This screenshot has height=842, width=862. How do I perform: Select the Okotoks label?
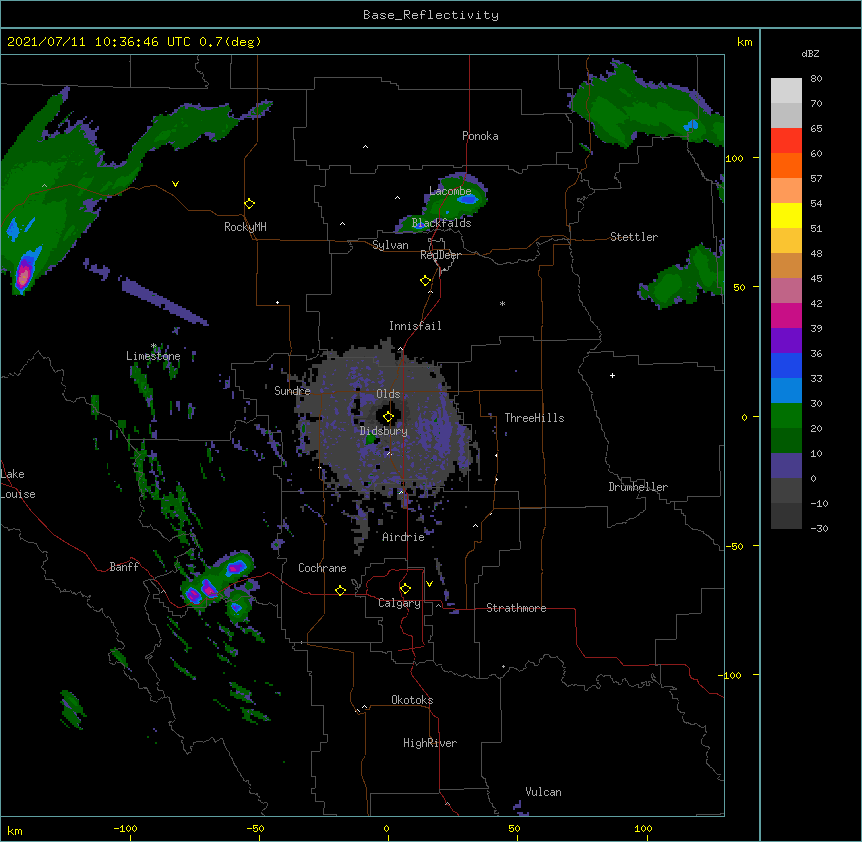click(x=412, y=700)
